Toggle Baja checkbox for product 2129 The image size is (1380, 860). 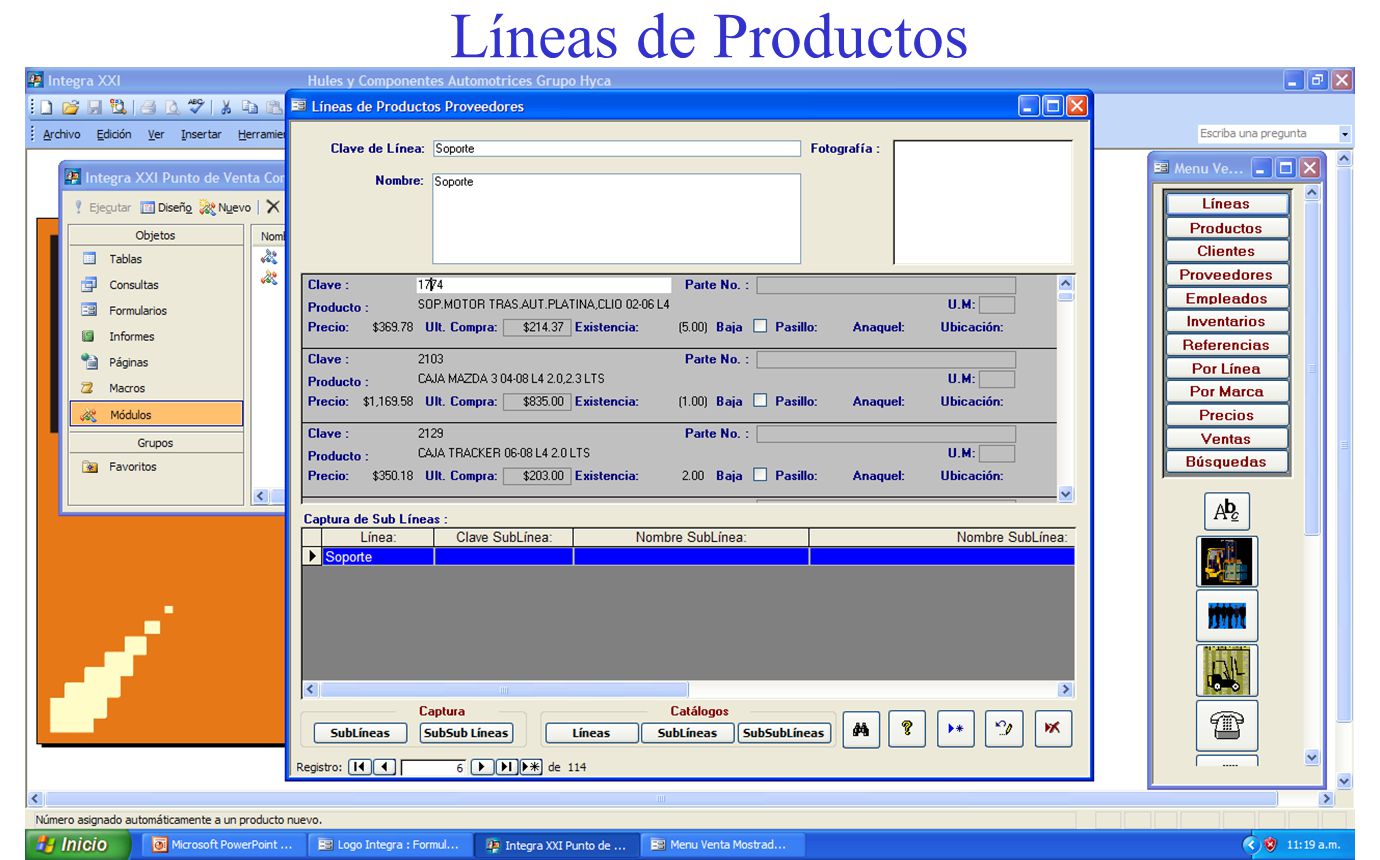(x=759, y=475)
